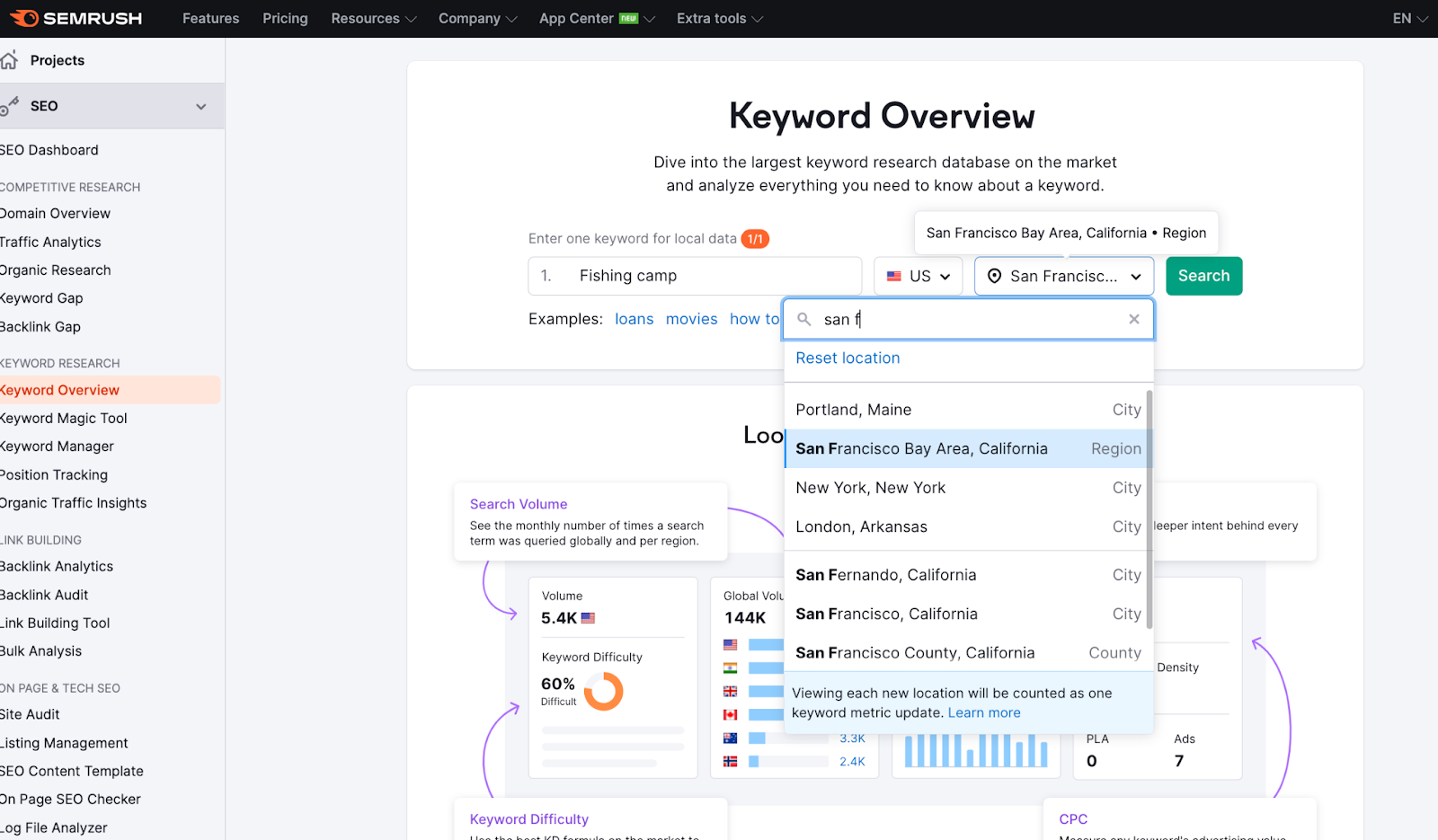Click the keyword input field with Fishing camp
1438x840 pixels.
click(695, 276)
